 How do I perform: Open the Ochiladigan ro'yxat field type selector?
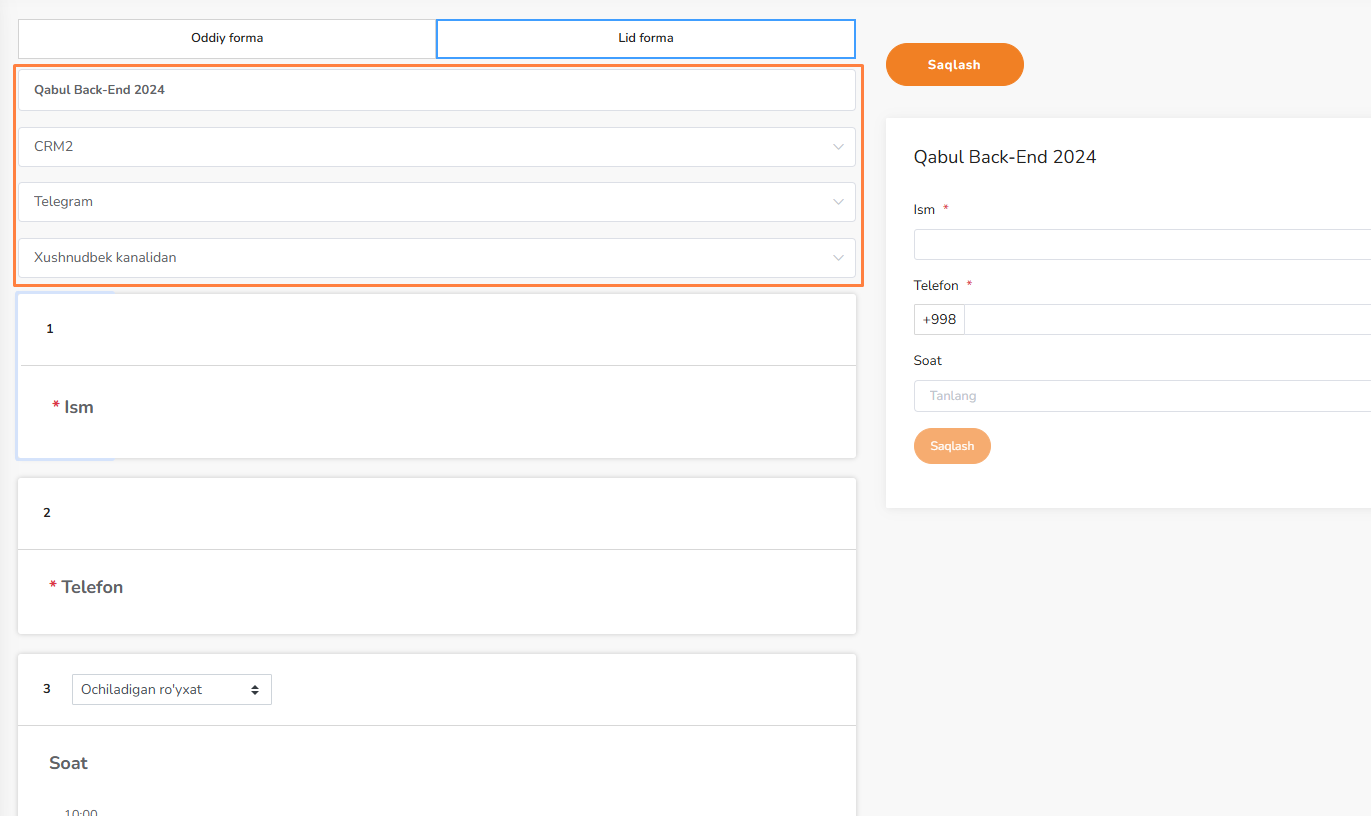(171, 690)
